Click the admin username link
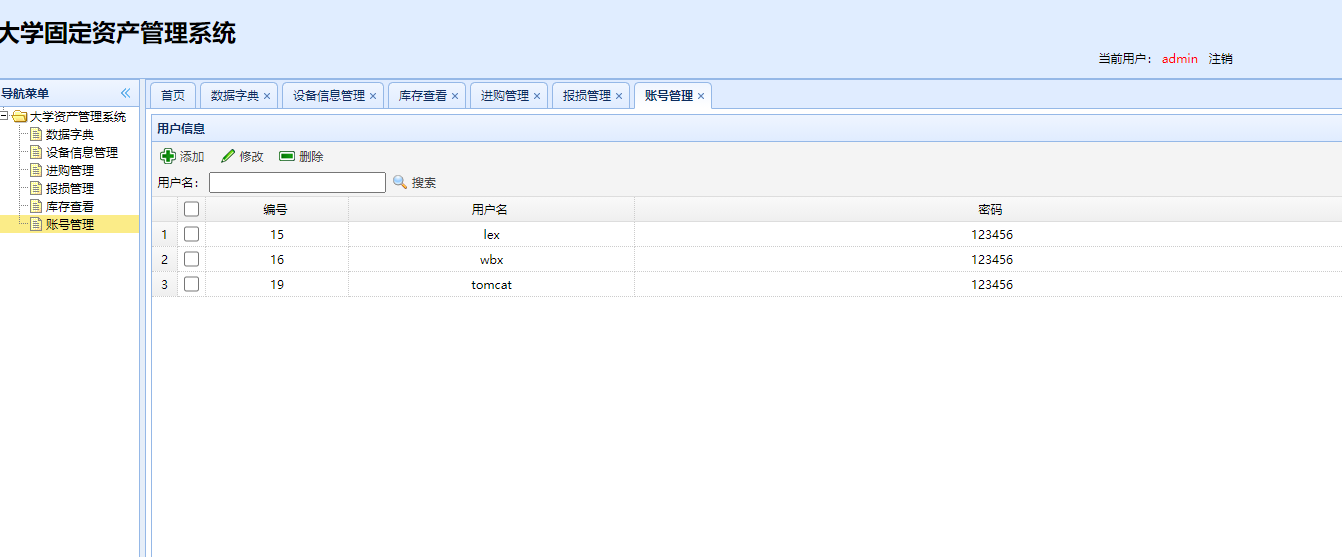Viewport: 1342px width, 557px height. point(1179,59)
